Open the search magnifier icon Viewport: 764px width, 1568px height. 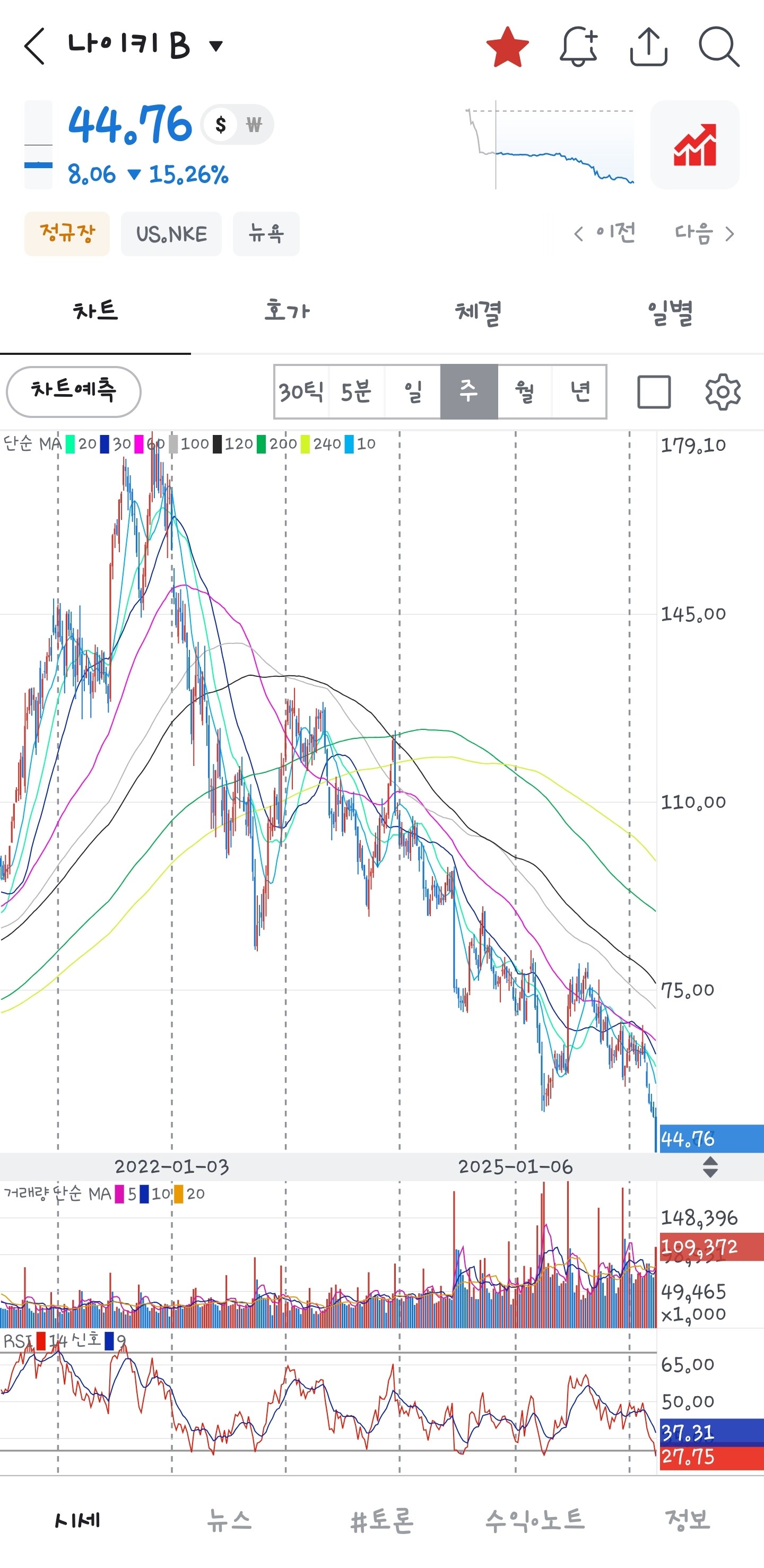719,46
